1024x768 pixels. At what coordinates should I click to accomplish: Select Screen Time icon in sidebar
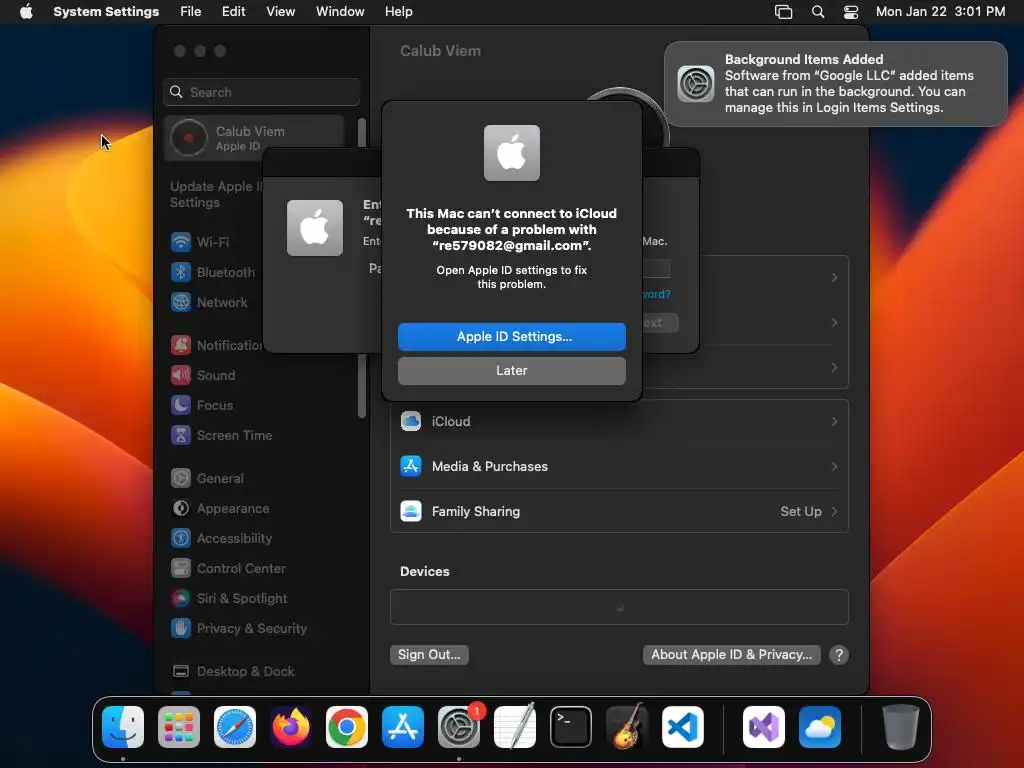coord(181,436)
